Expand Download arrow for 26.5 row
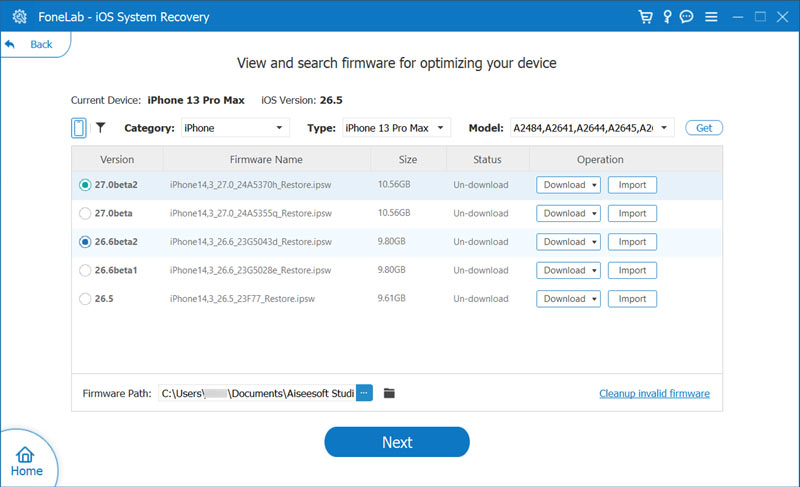The width and height of the screenshot is (800, 487). click(x=594, y=299)
